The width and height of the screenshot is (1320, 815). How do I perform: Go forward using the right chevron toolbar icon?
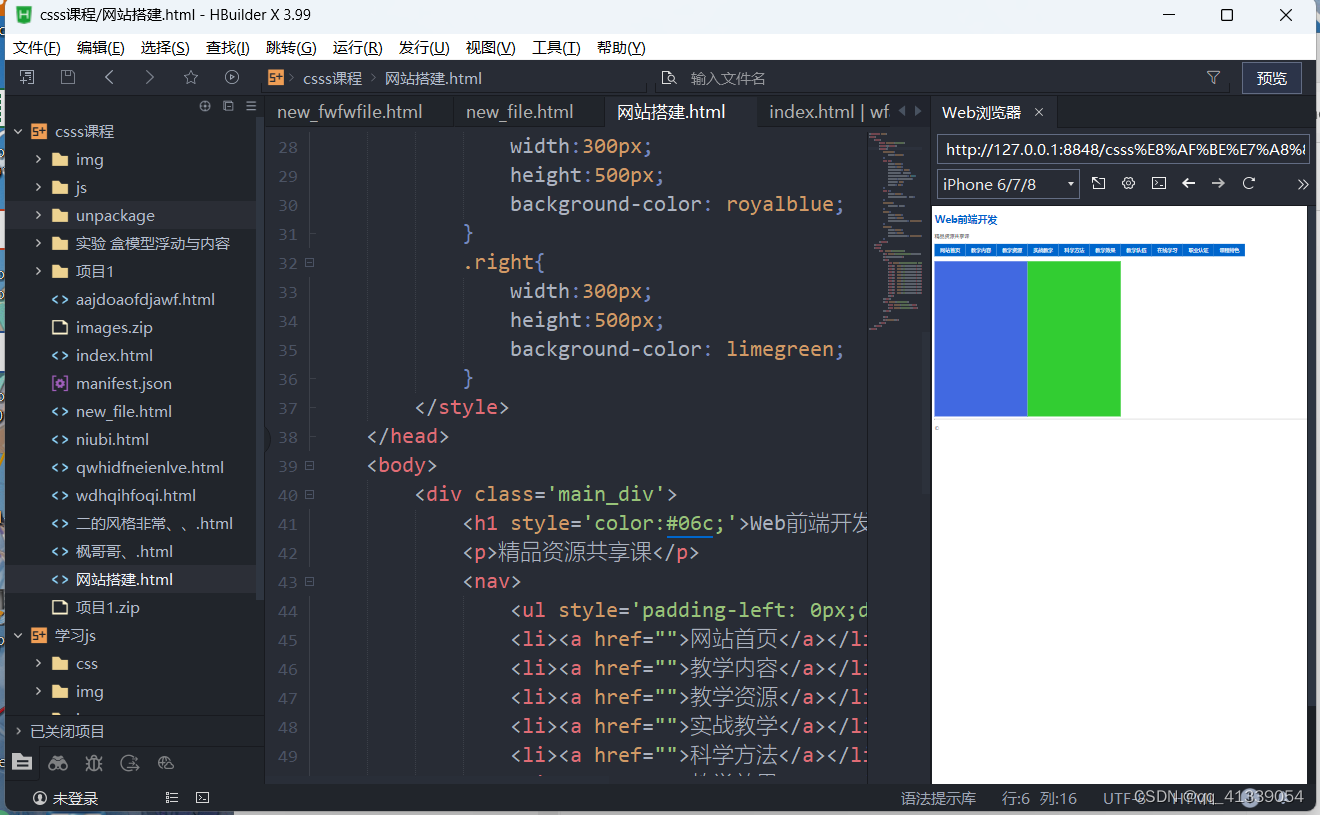point(150,77)
